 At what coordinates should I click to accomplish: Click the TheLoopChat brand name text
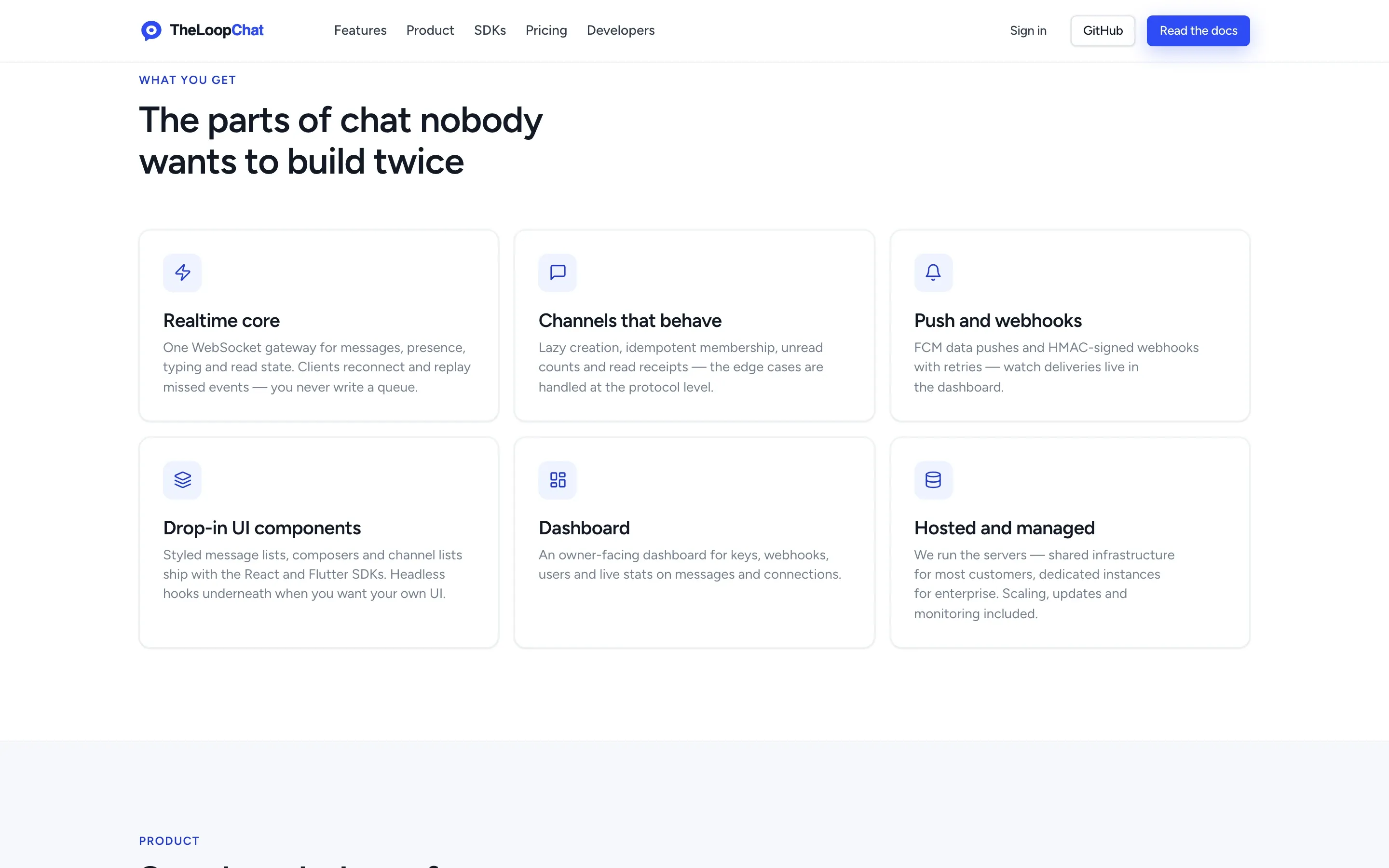coord(217,30)
